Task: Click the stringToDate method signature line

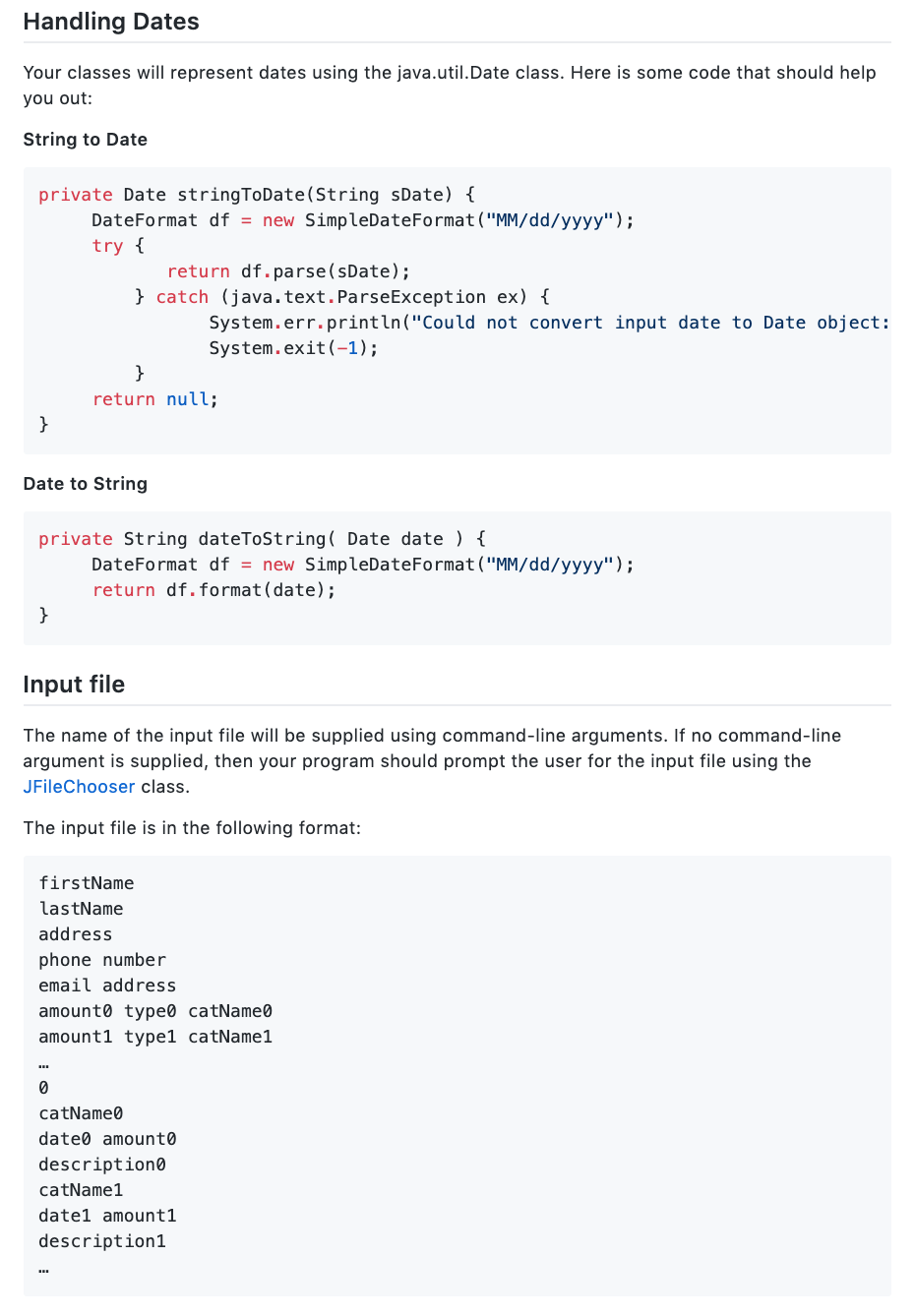Action: coord(257,195)
